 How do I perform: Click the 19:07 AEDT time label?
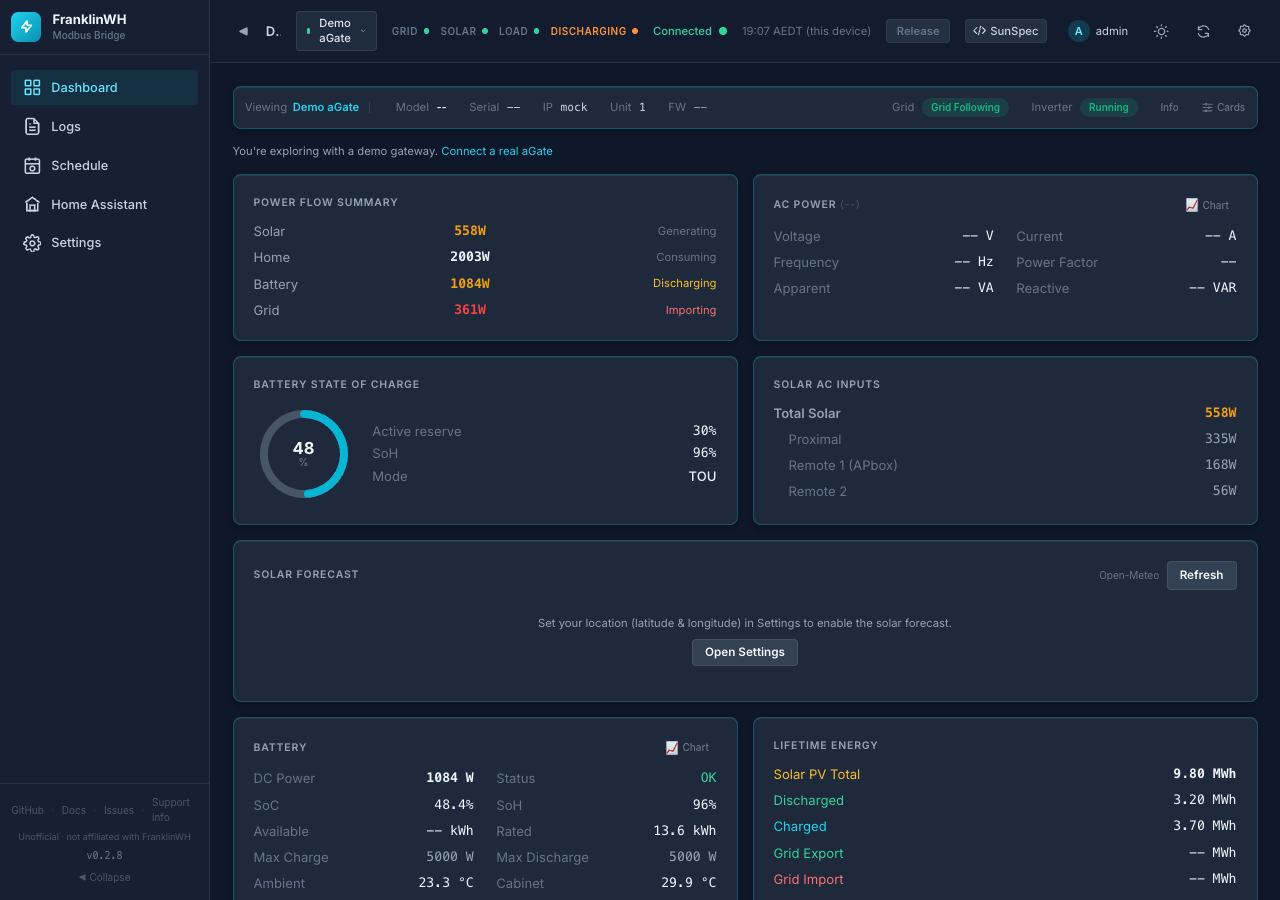point(806,31)
